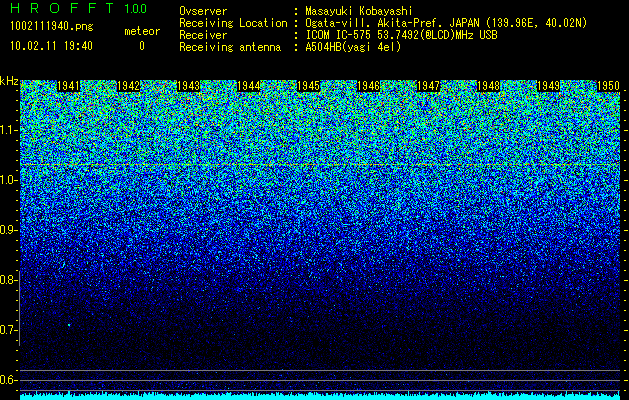This screenshot has height=400, width=629.
Task: Click the meteor count value 0
Action: (x=142, y=46)
